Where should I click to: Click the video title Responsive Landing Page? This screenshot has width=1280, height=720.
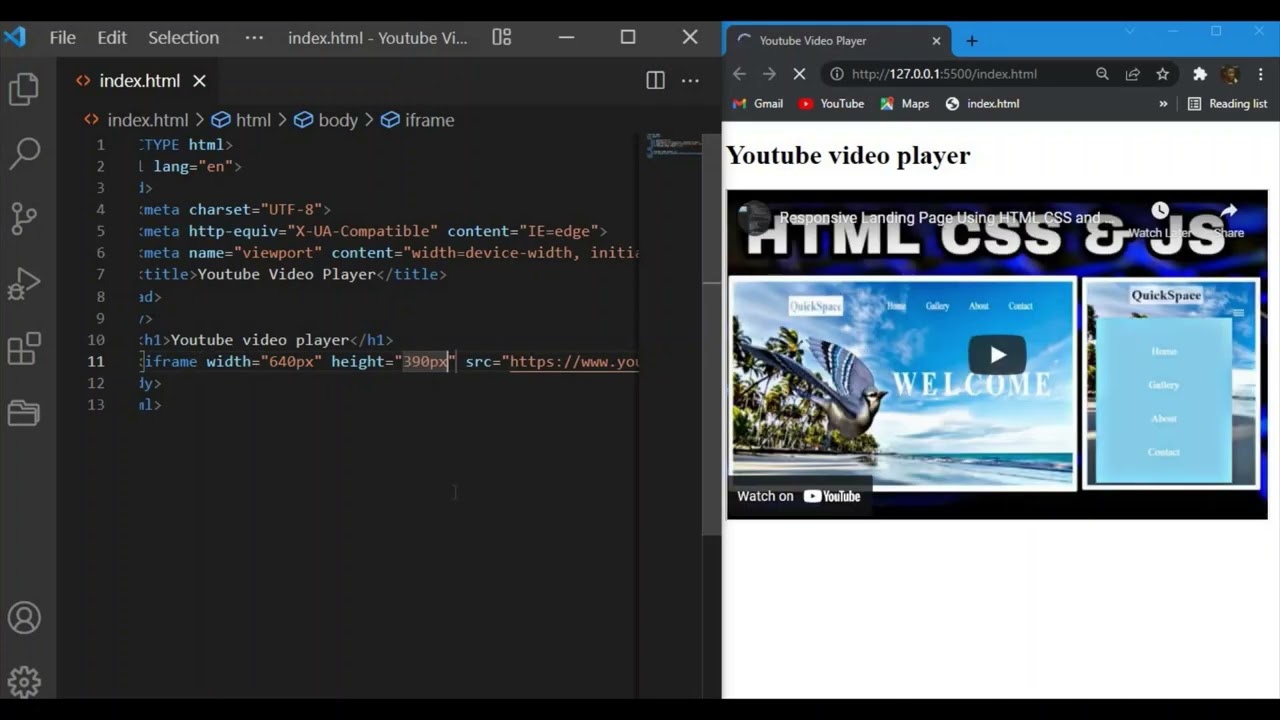click(946, 218)
